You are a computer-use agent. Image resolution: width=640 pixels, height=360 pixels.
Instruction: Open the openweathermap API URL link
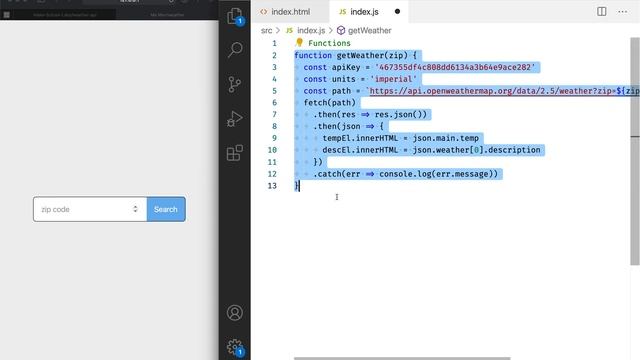[x=504, y=91]
